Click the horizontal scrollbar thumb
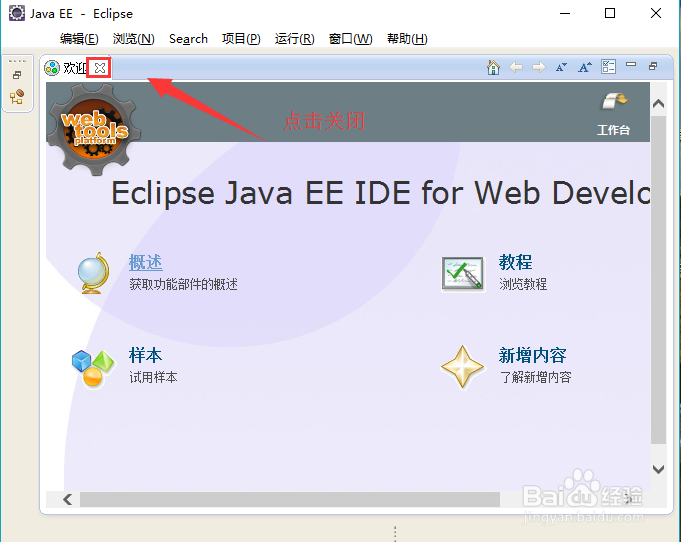Image resolution: width=681 pixels, height=542 pixels. (290, 499)
